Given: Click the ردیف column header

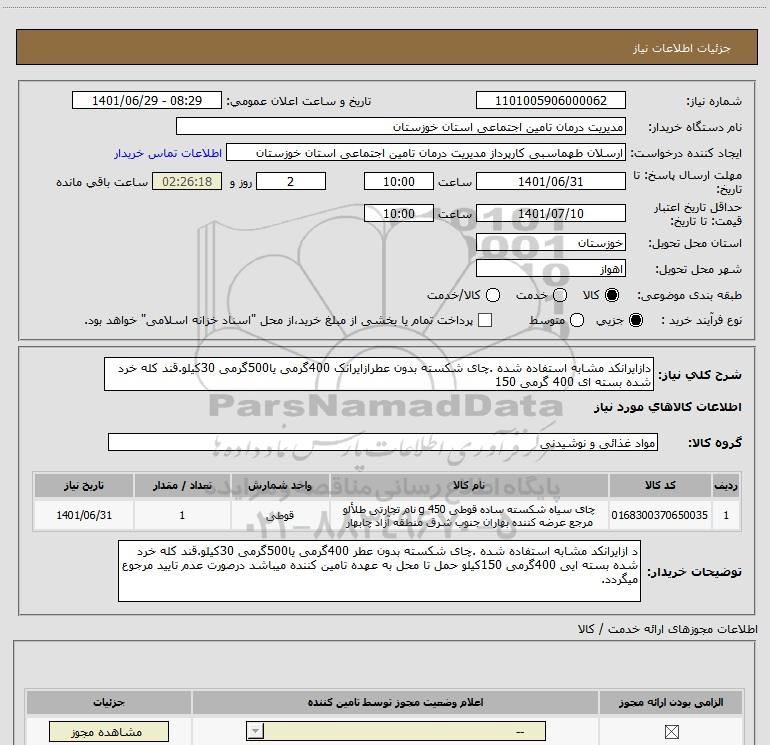Looking at the screenshot, I should (726, 485).
